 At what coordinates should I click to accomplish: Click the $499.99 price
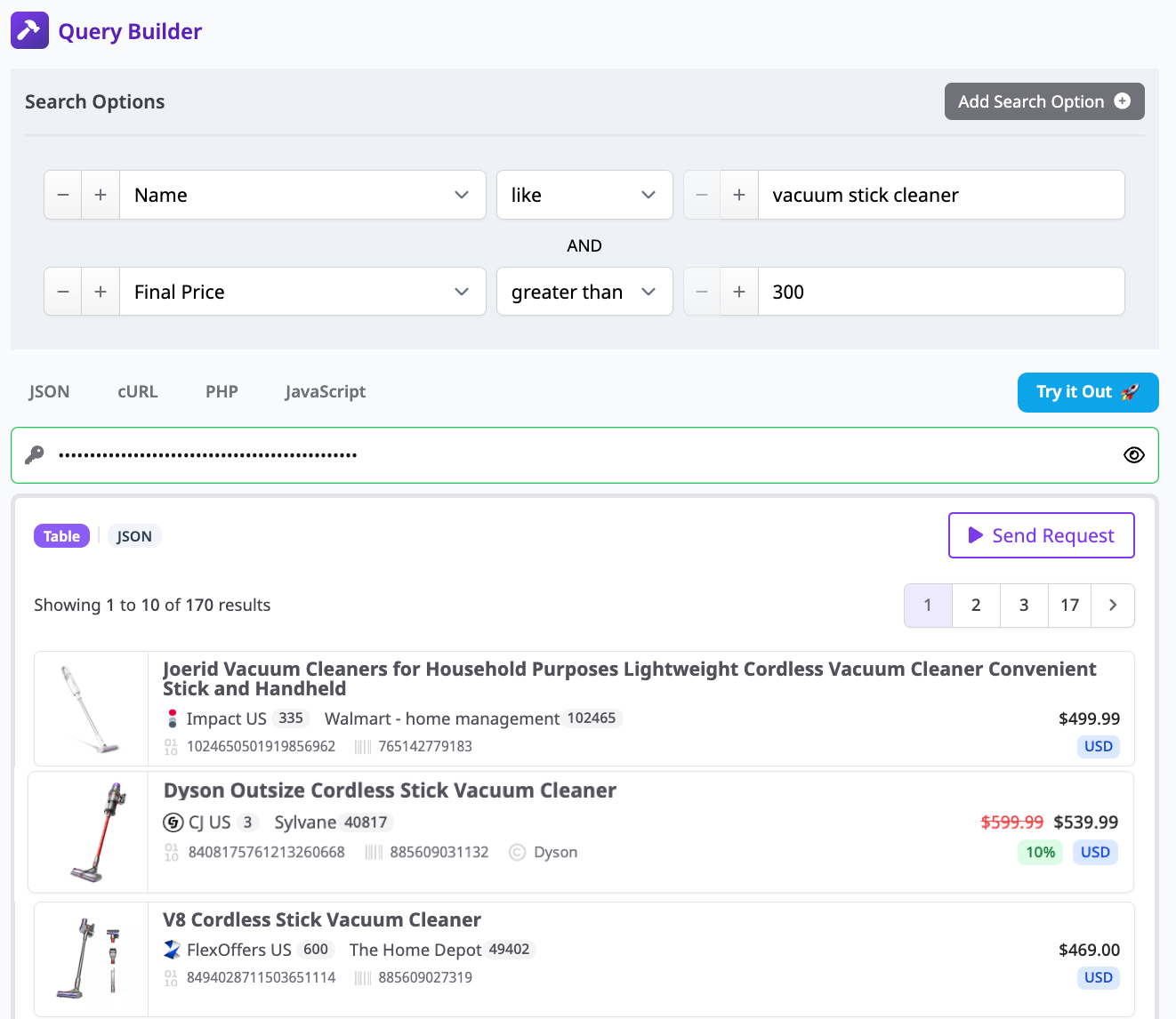click(1089, 718)
